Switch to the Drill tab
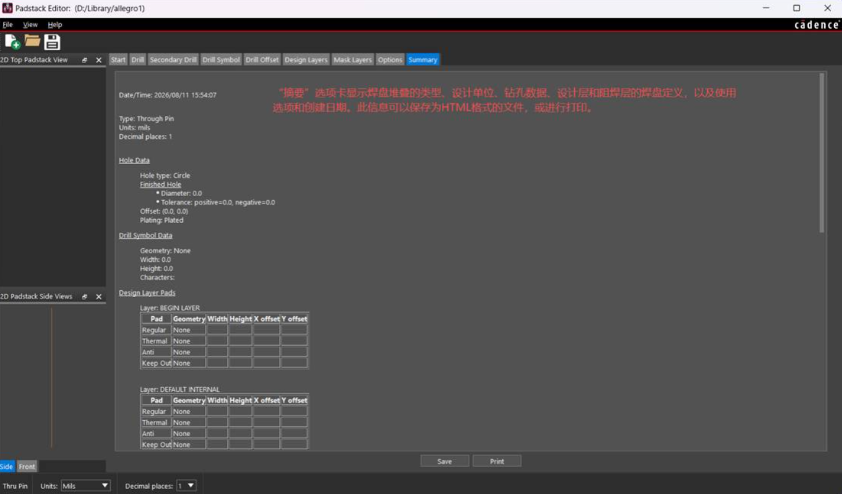Screen dimensions: 842x494 [137, 60]
